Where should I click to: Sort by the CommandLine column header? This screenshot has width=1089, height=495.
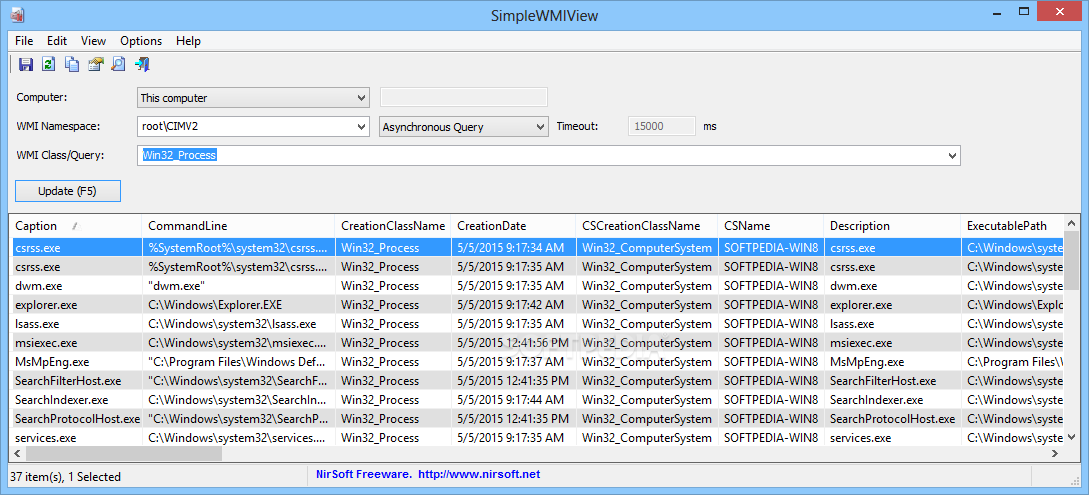point(238,226)
